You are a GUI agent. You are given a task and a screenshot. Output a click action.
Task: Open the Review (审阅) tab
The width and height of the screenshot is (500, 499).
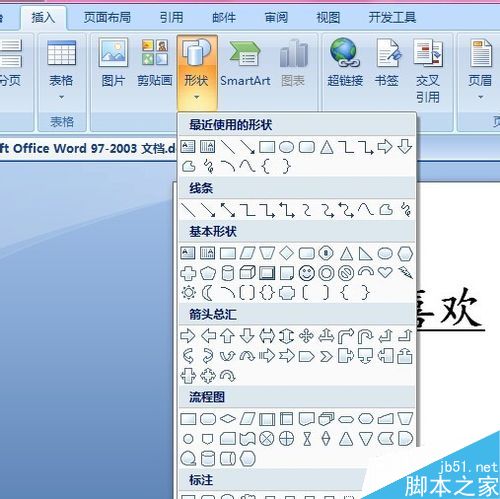coord(276,17)
